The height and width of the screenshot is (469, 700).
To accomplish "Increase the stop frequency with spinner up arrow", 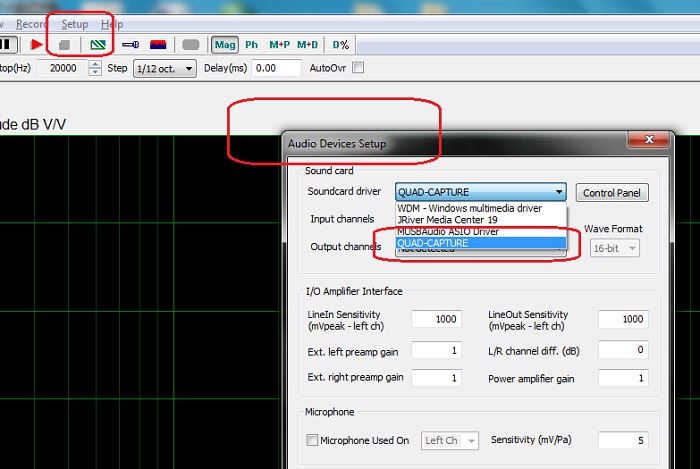I will coord(95,64).
